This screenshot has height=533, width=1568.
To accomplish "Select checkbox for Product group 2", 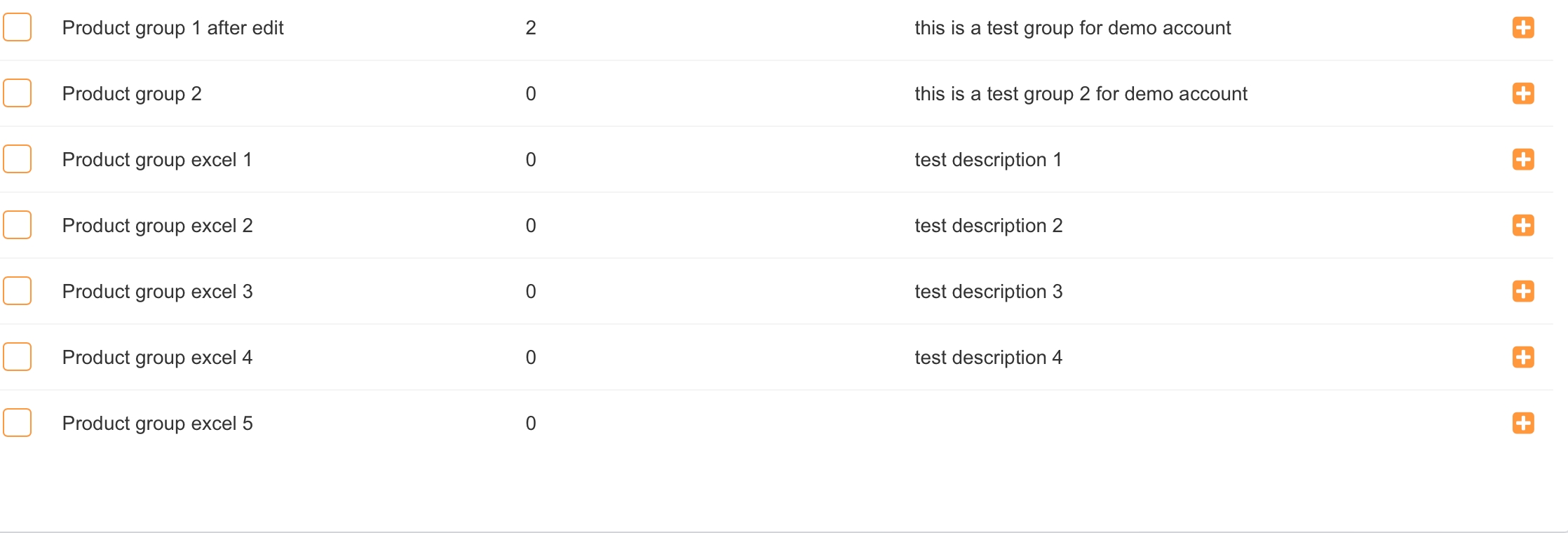I will (18, 94).
